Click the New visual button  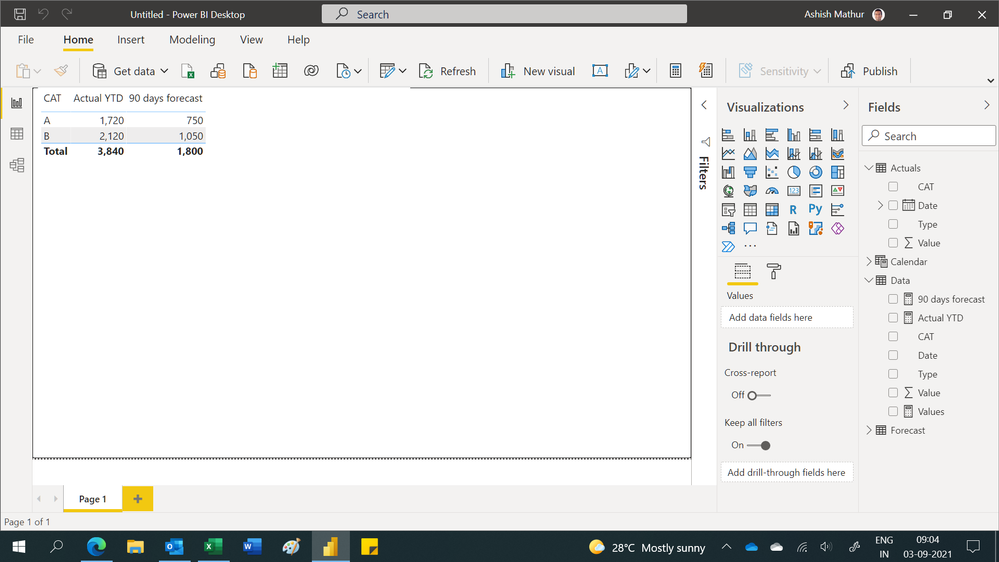point(538,71)
